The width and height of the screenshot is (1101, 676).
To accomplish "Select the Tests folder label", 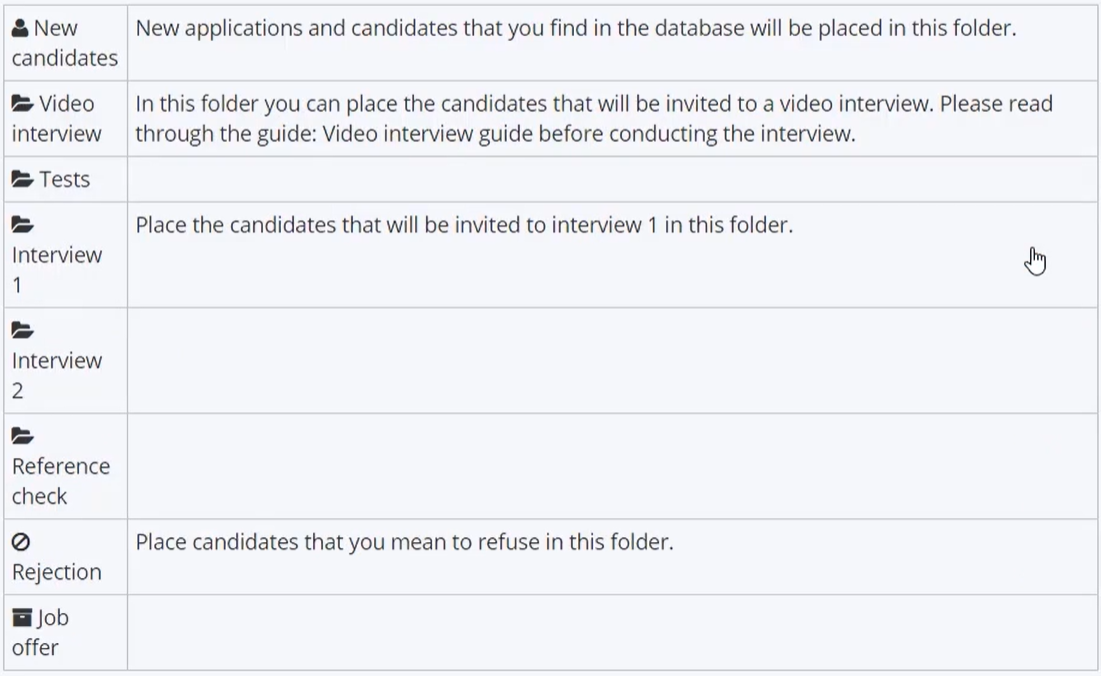I will coord(65,180).
